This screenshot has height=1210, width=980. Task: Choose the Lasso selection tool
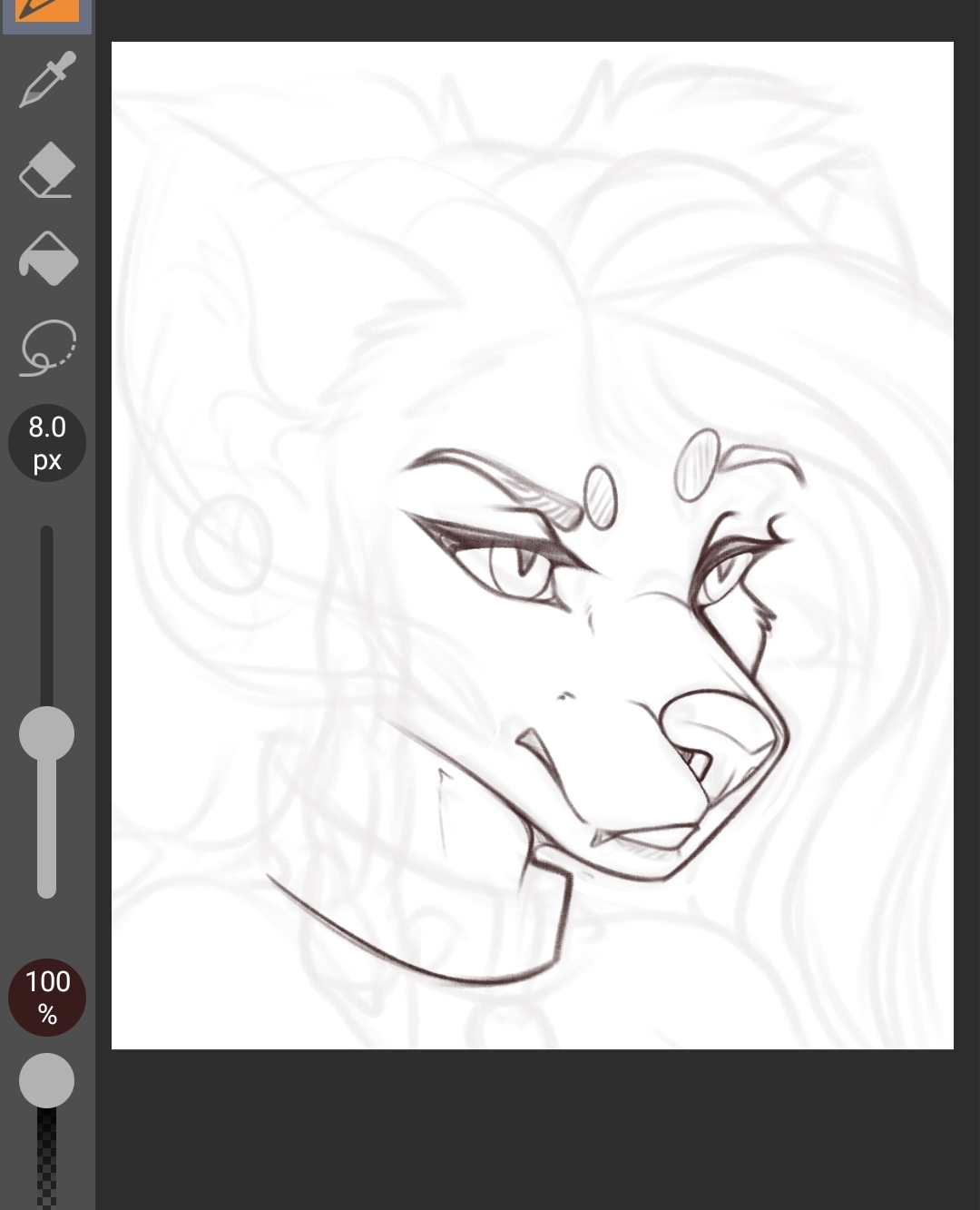(x=48, y=347)
